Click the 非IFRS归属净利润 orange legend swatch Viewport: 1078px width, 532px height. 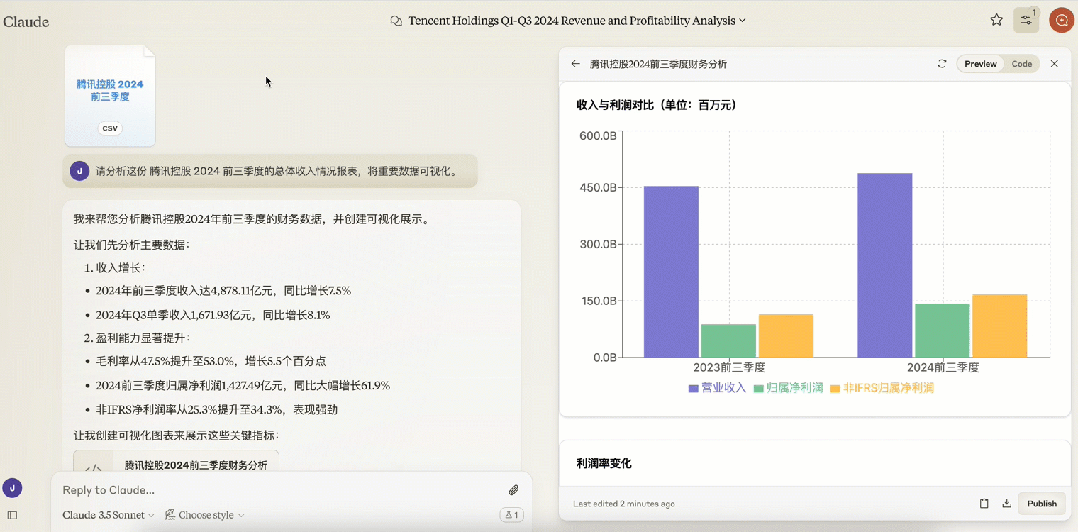pos(835,388)
